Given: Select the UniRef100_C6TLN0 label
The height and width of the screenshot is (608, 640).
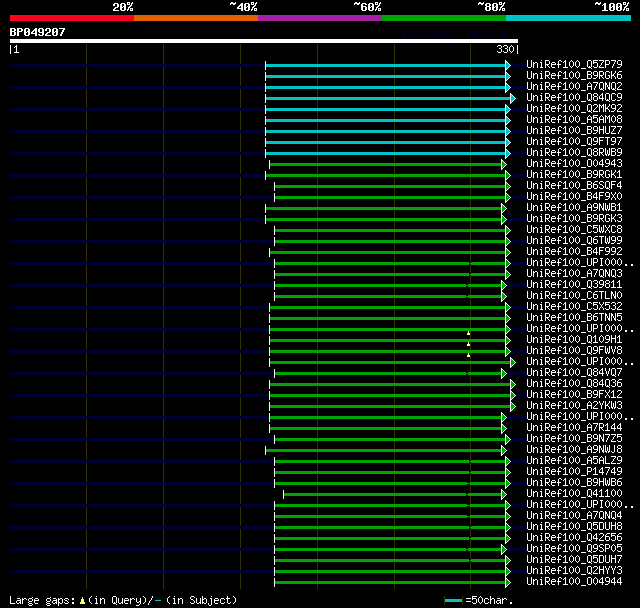Looking at the screenshot, I should [x=574, y=296].
